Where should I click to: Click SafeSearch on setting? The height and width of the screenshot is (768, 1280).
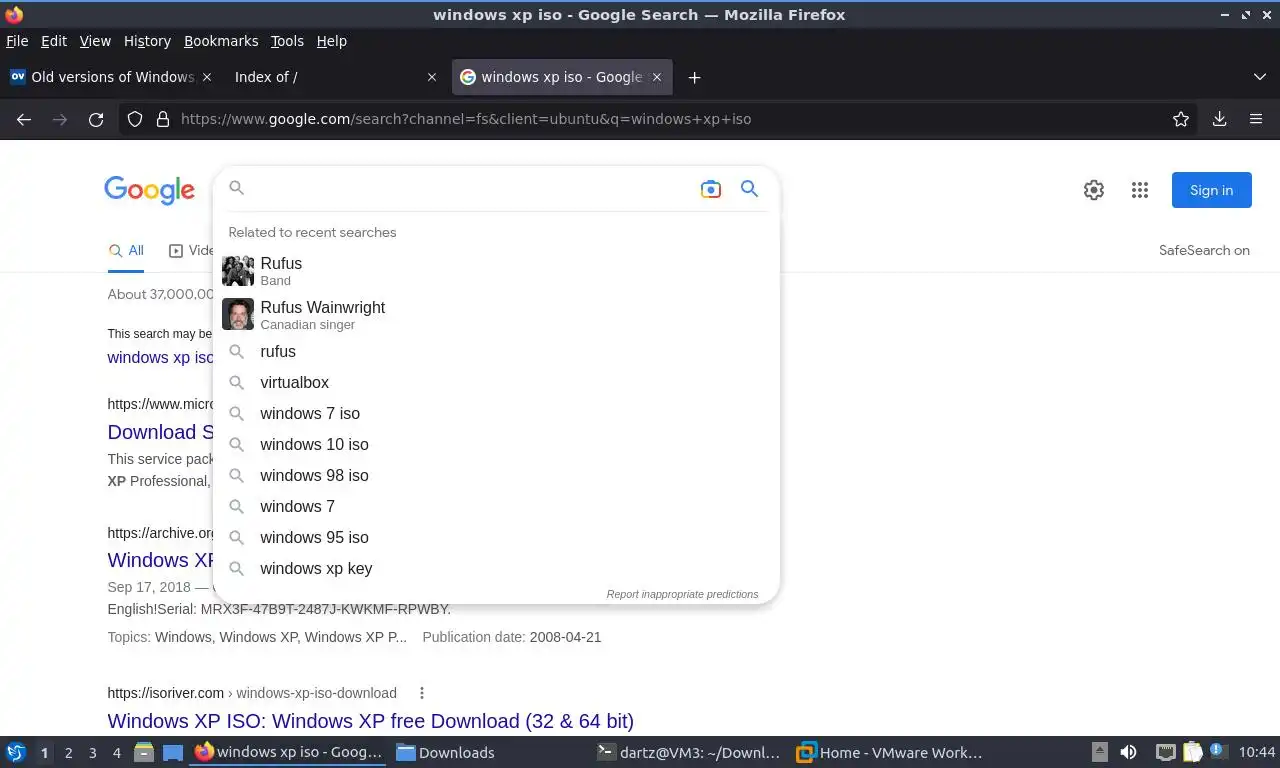[1204, 250]
